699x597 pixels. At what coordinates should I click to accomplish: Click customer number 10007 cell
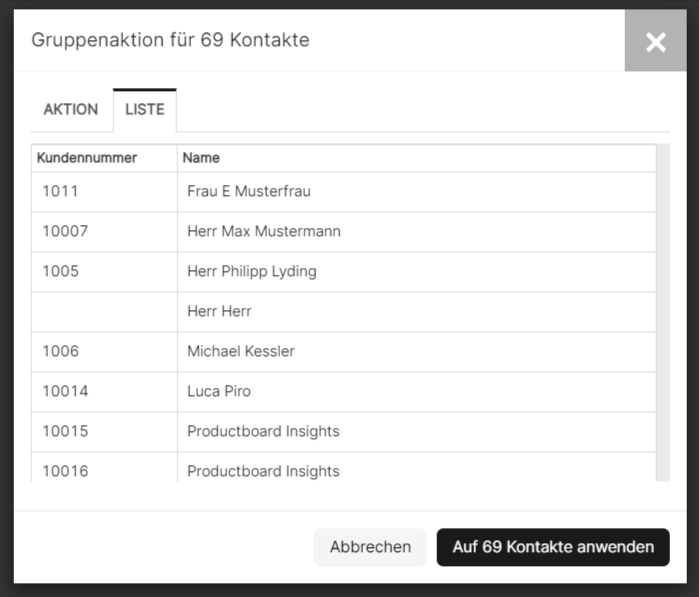(x=104, y=231)
